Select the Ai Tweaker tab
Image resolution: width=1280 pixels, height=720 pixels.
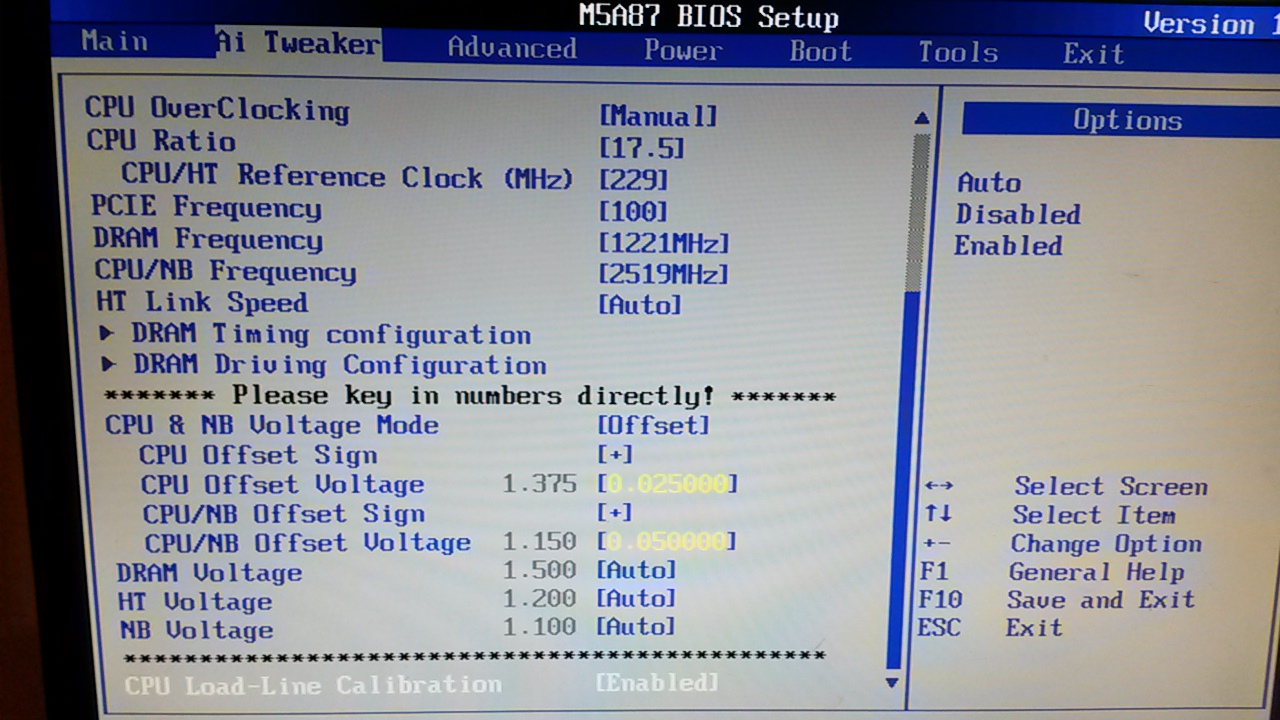(298, 43)
